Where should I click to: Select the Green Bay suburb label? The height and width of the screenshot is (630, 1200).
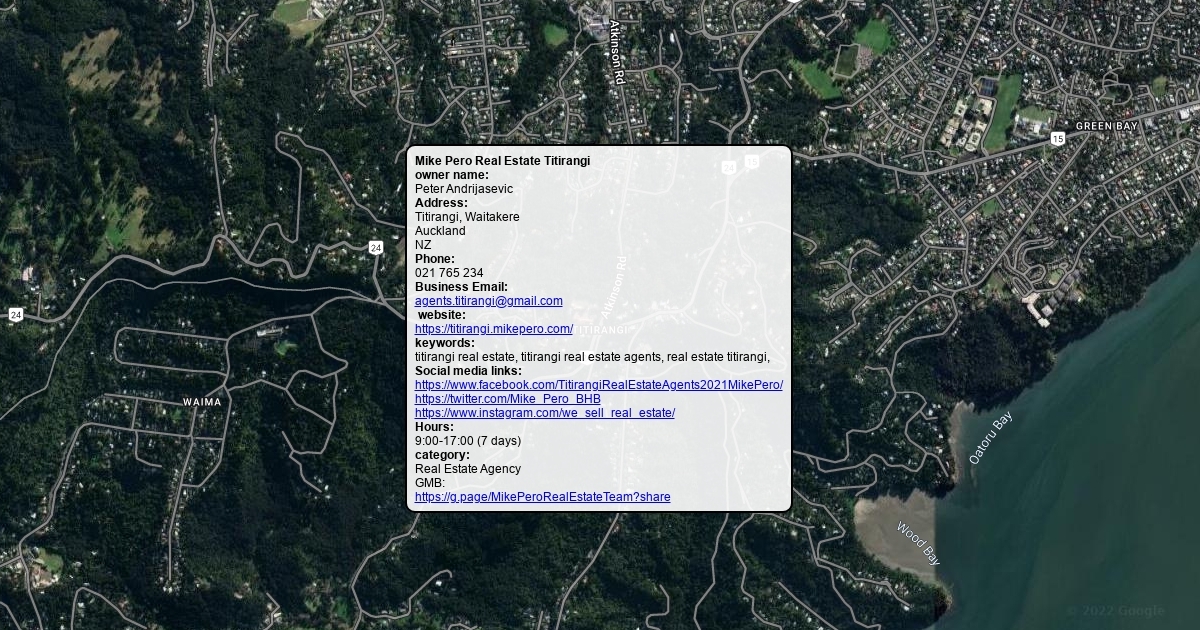coord(1106,127)
